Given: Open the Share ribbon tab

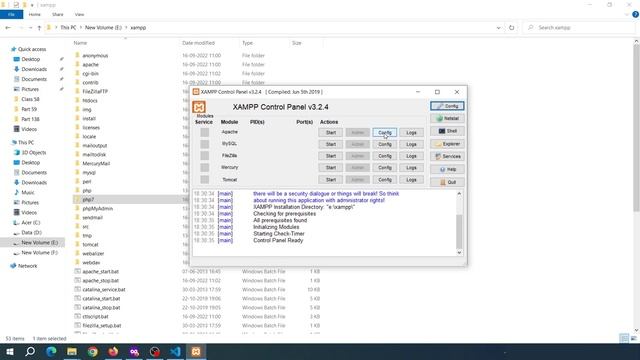Looking at the screenshot, I should pos(58,14).
